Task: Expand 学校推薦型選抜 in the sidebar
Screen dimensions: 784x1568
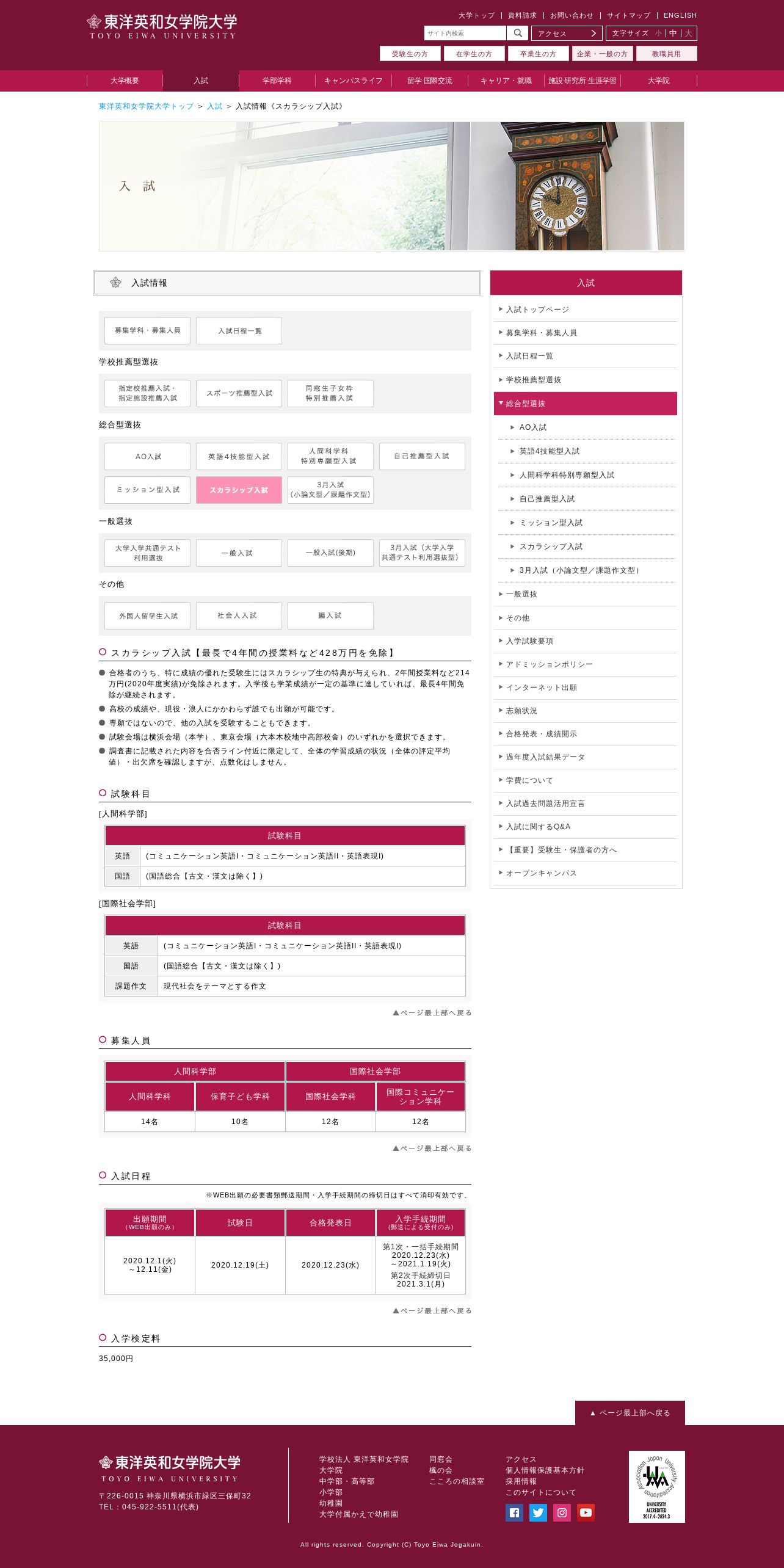Action: coord(586,380)
